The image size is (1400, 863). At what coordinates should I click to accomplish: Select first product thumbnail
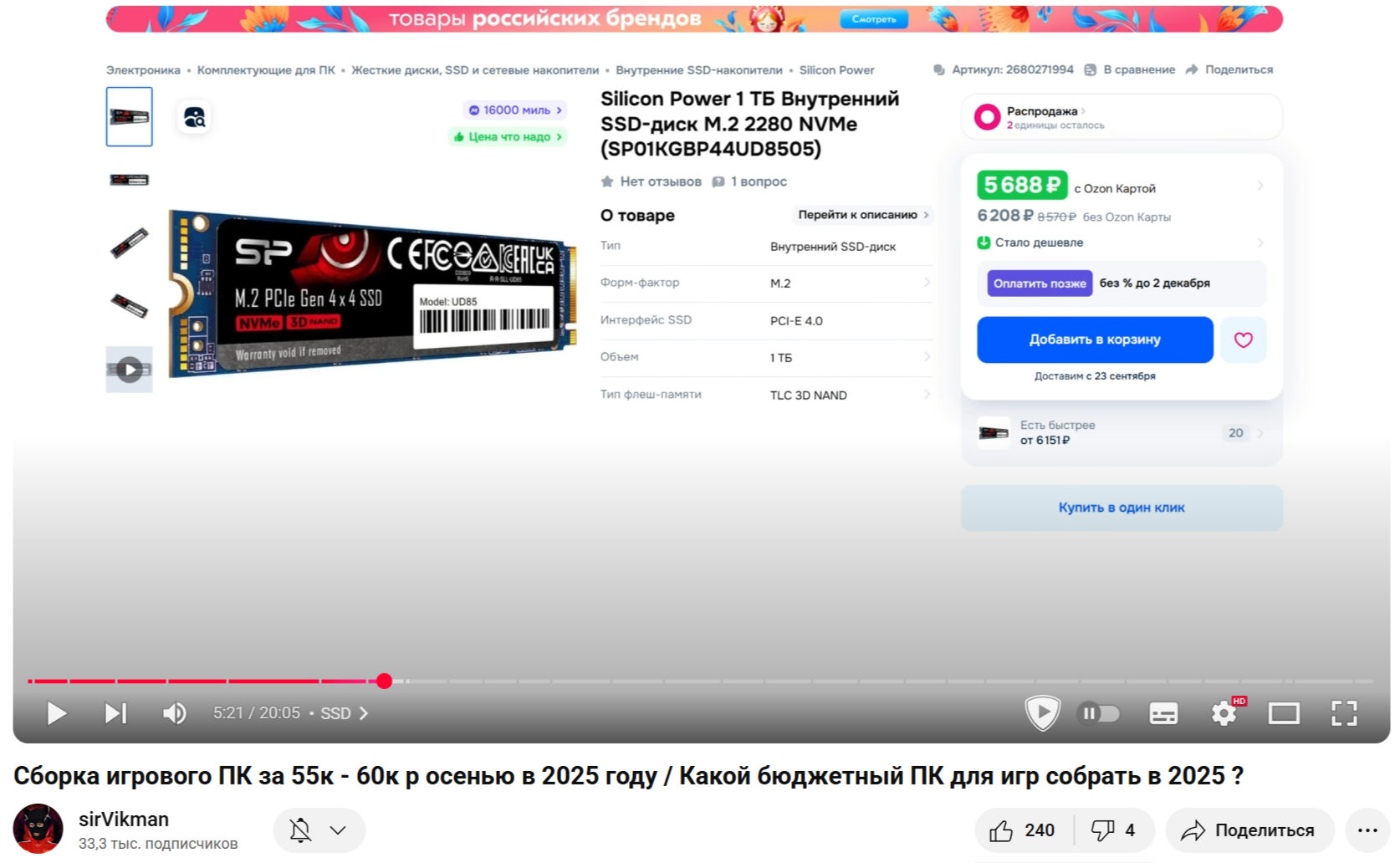click(x=129, y=116)
